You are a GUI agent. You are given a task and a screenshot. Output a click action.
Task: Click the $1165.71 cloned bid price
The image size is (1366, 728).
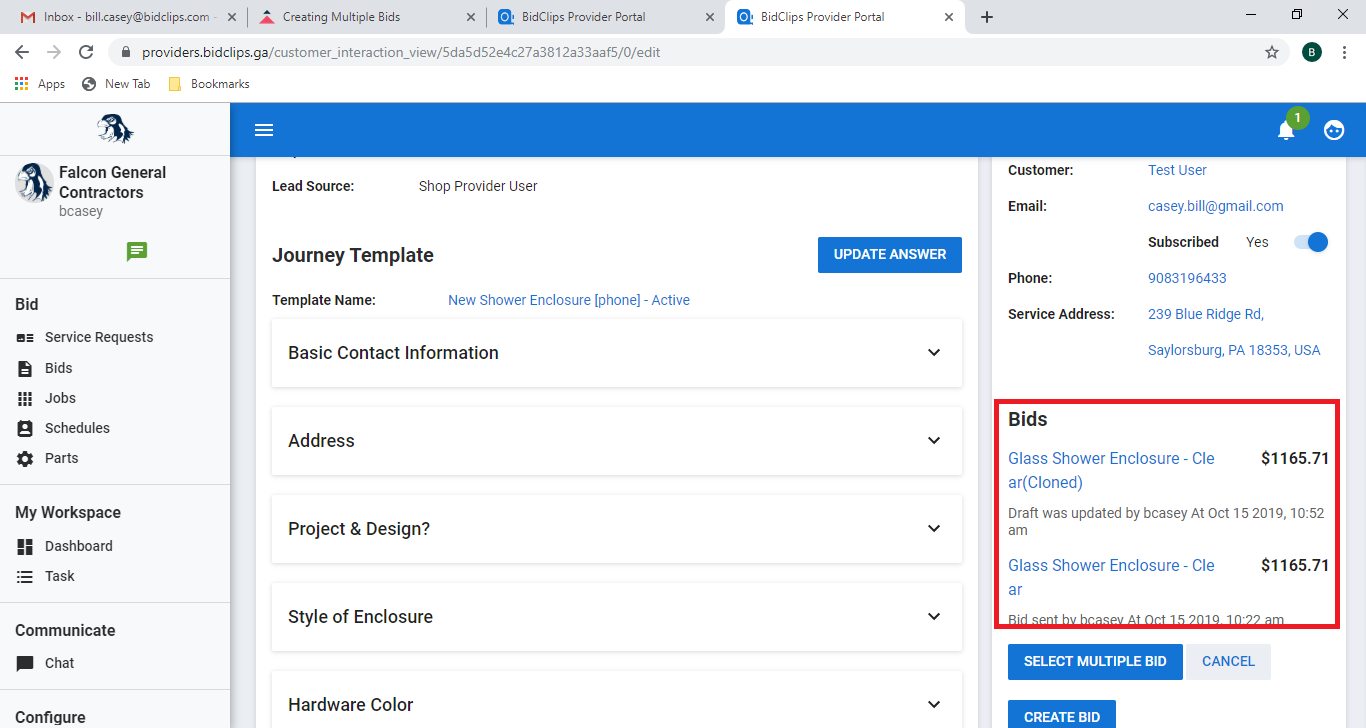tap(1295, 459)
